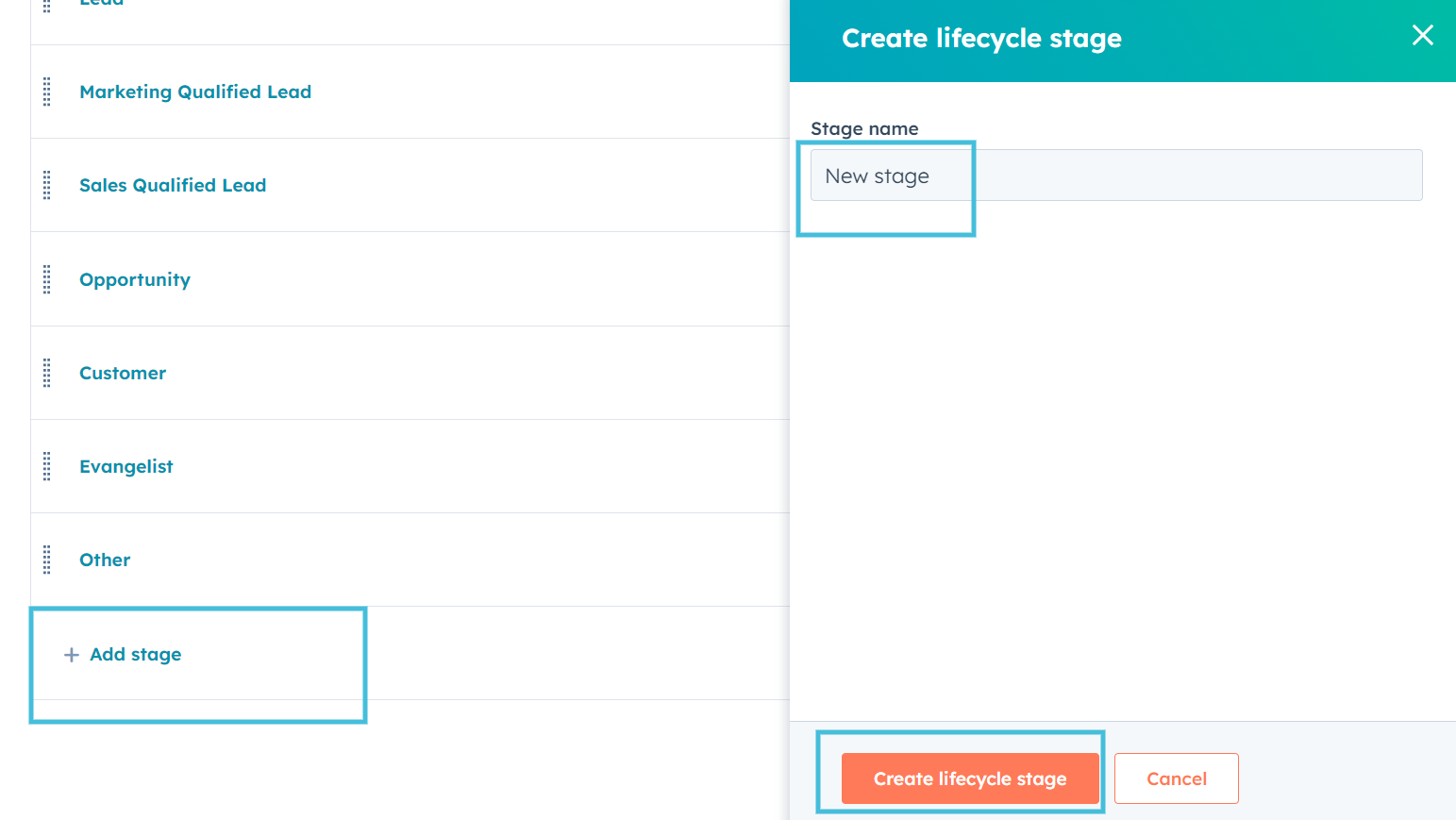Grab the drag handle beside Other
Viewport: 1456px width, 820px height.
[45, 559]
